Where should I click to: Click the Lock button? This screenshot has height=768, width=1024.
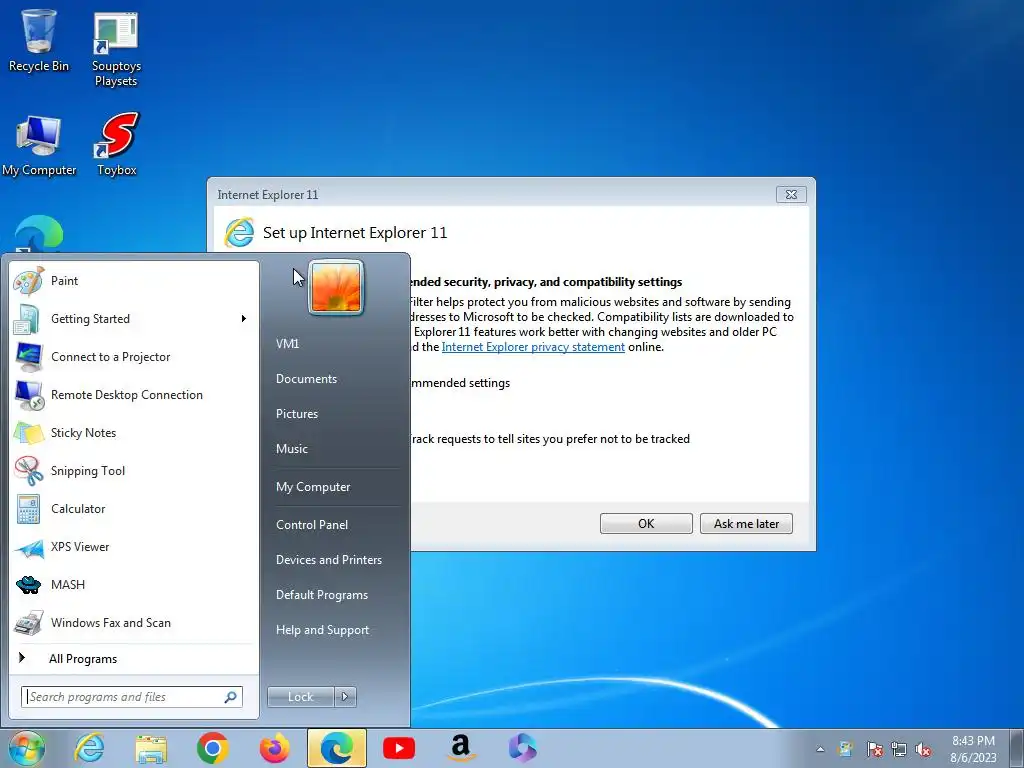301,697
